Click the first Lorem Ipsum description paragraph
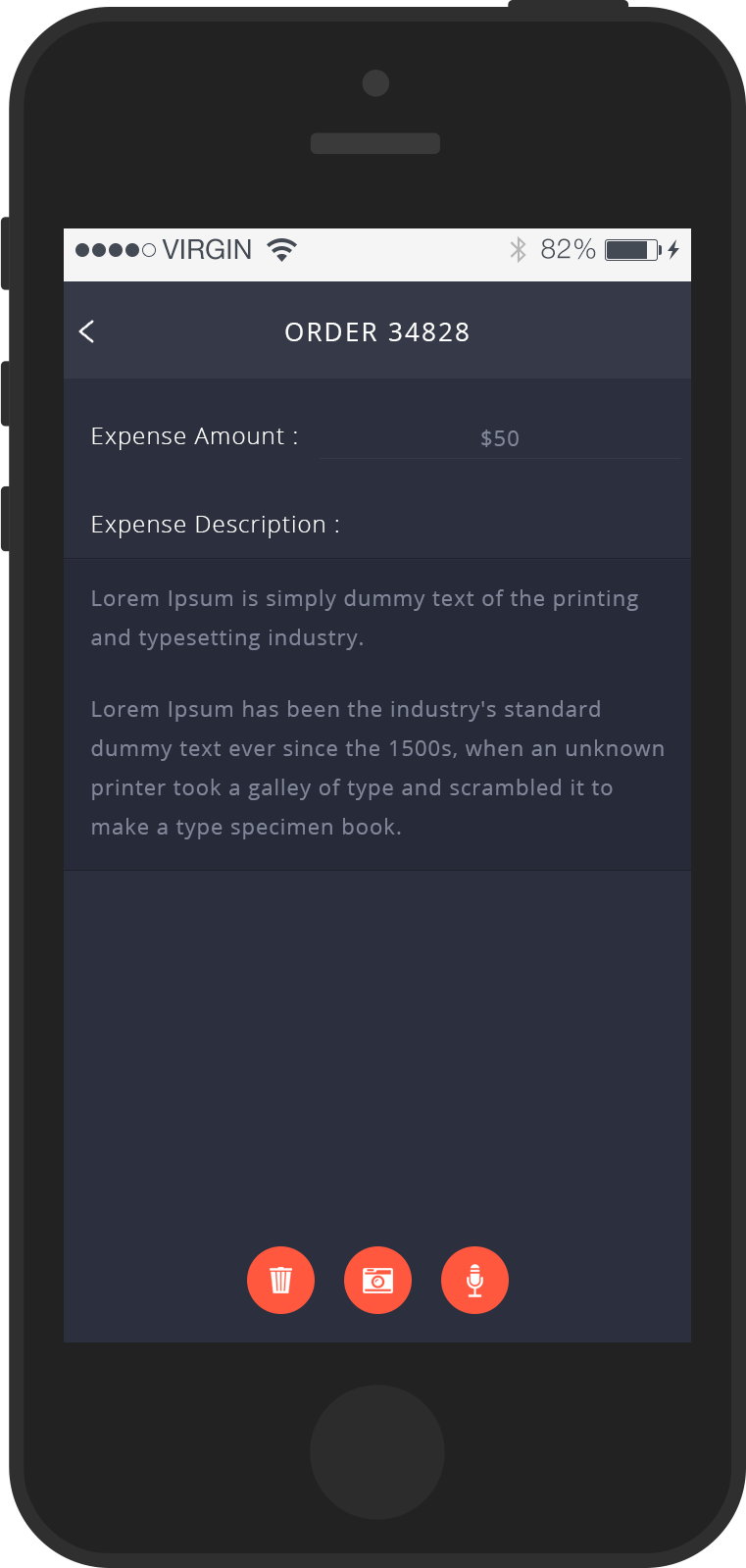 tap(364, 618)
